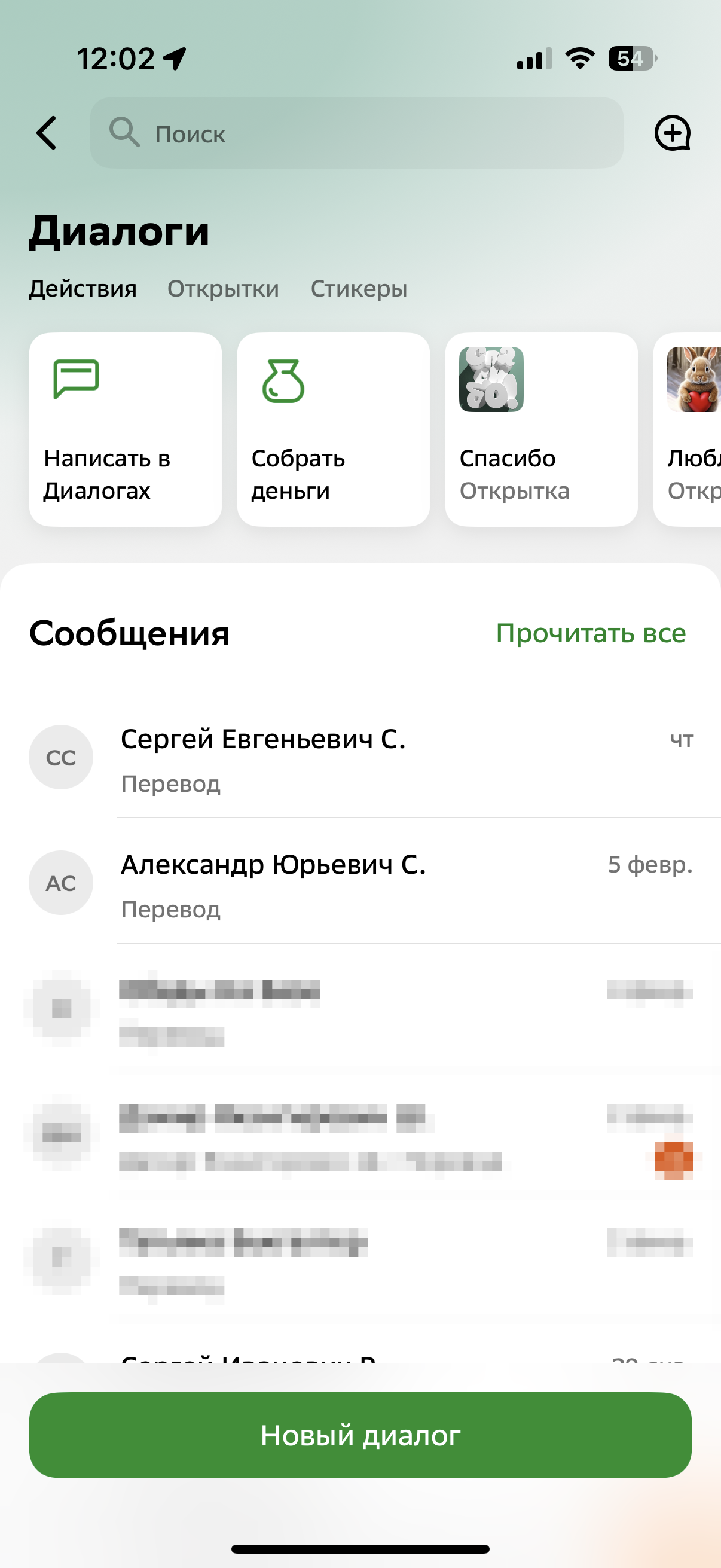Switch to the Открытки tab
The width and height of the screenshot is (721, 1568).
click(224, 288)
